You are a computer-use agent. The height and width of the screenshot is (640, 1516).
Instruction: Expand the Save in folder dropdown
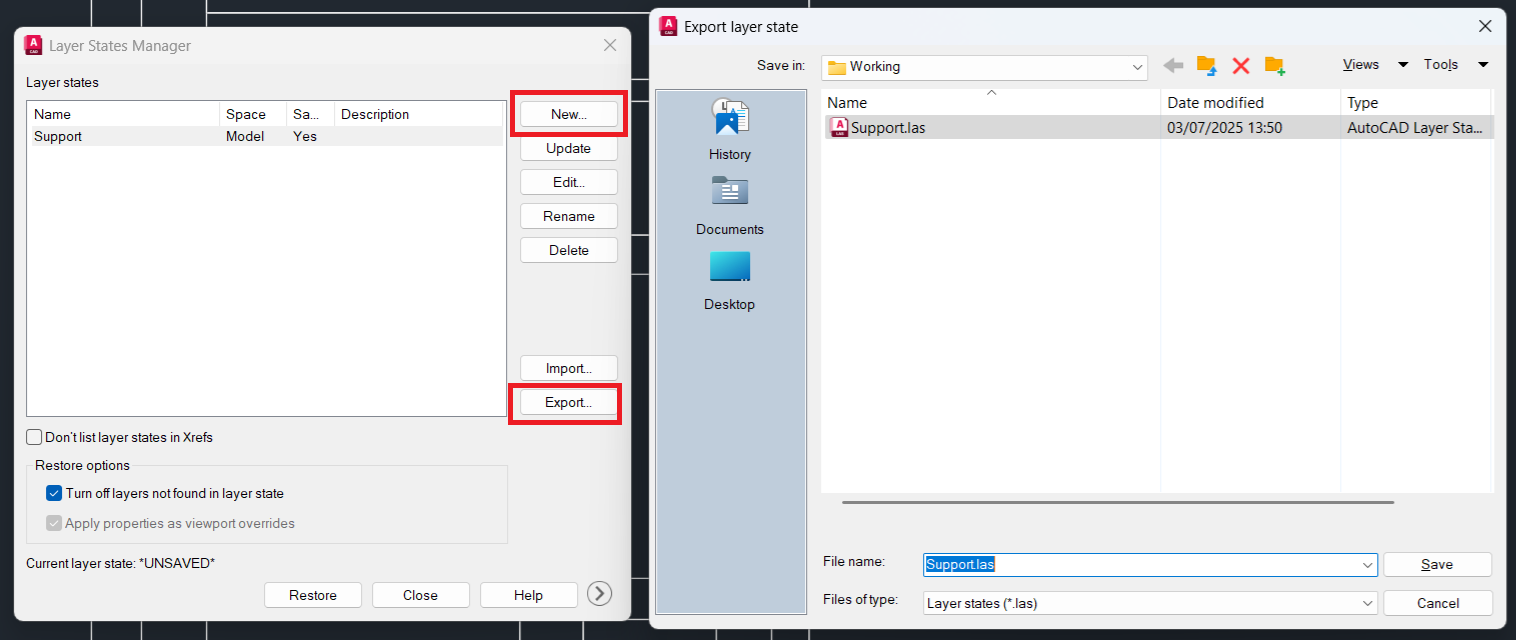coord(1137,67)
